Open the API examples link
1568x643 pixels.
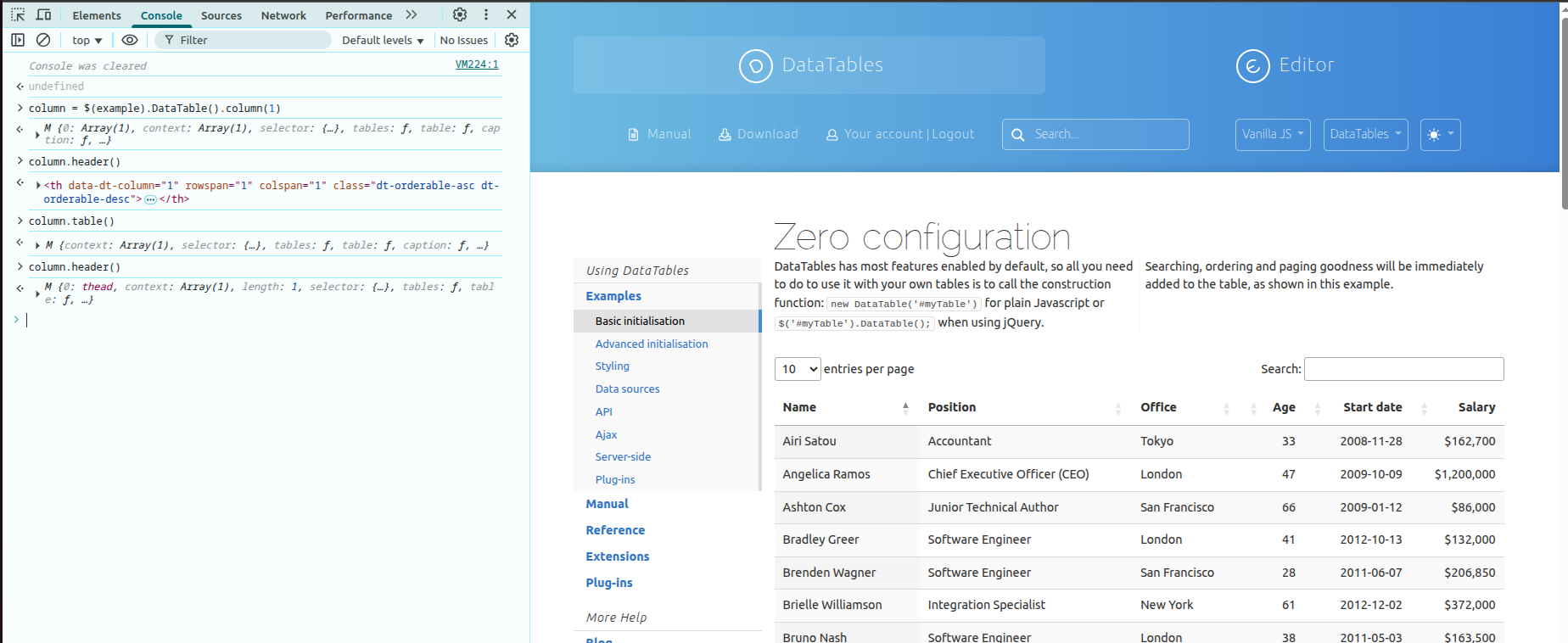[x=603, y=411]
